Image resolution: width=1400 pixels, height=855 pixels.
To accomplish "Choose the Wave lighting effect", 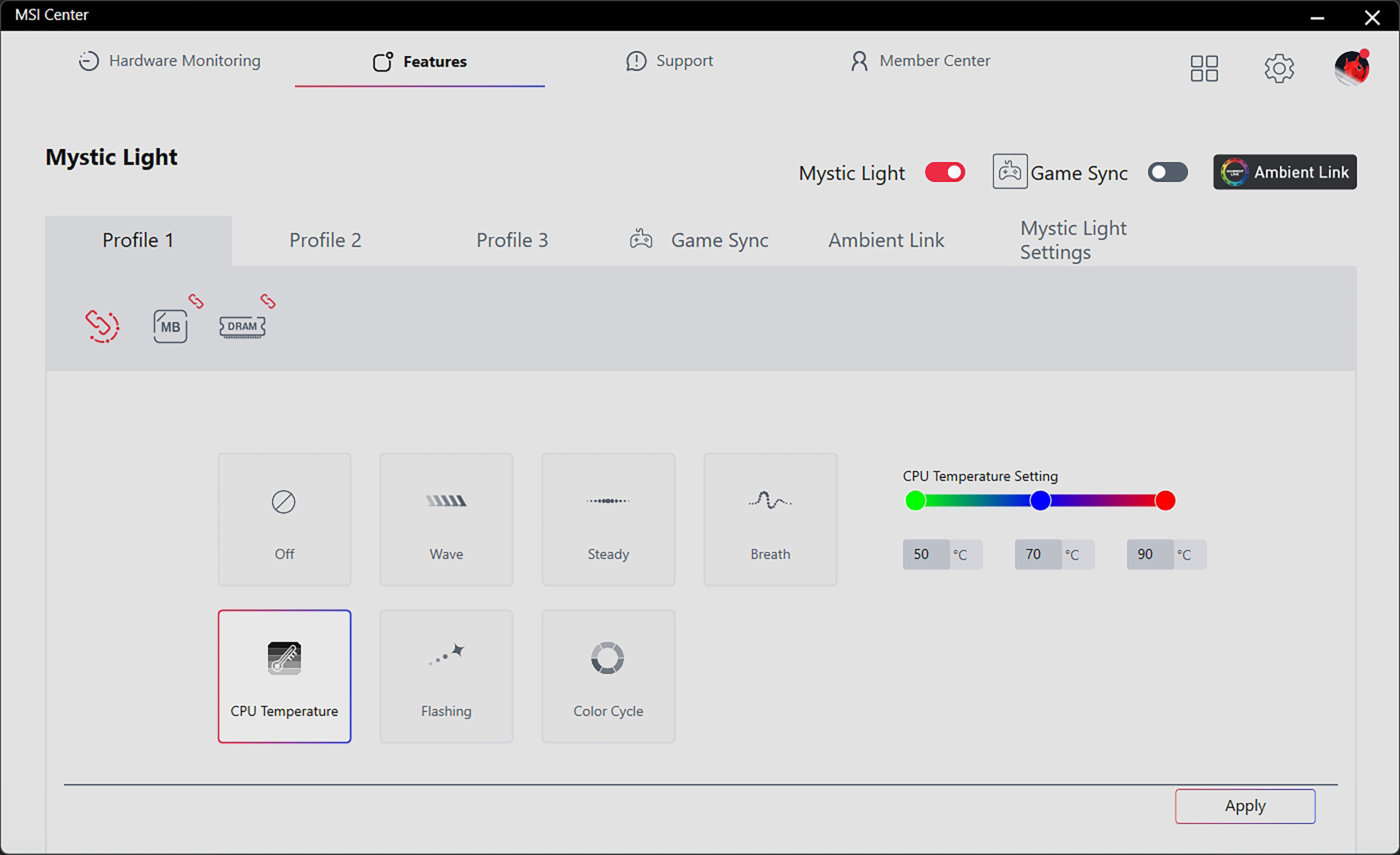I will [x=446, y=519].
